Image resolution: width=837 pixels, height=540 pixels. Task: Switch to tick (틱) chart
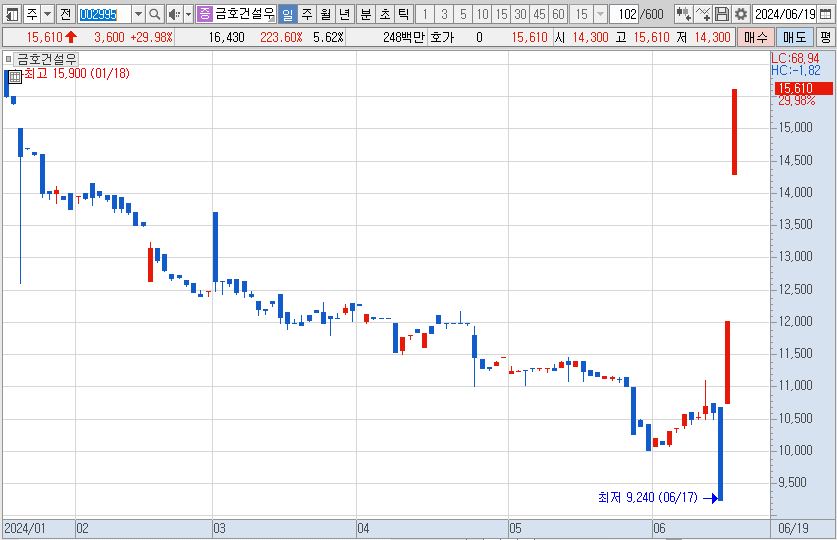(404, 14)
